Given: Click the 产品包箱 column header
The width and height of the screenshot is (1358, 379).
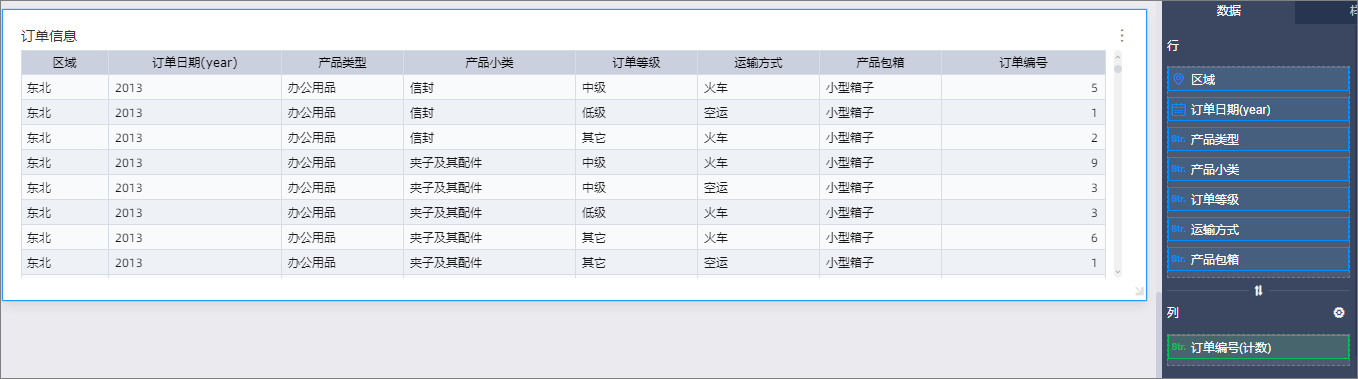Looking at the screenshot, I should [x=880, y=62].
